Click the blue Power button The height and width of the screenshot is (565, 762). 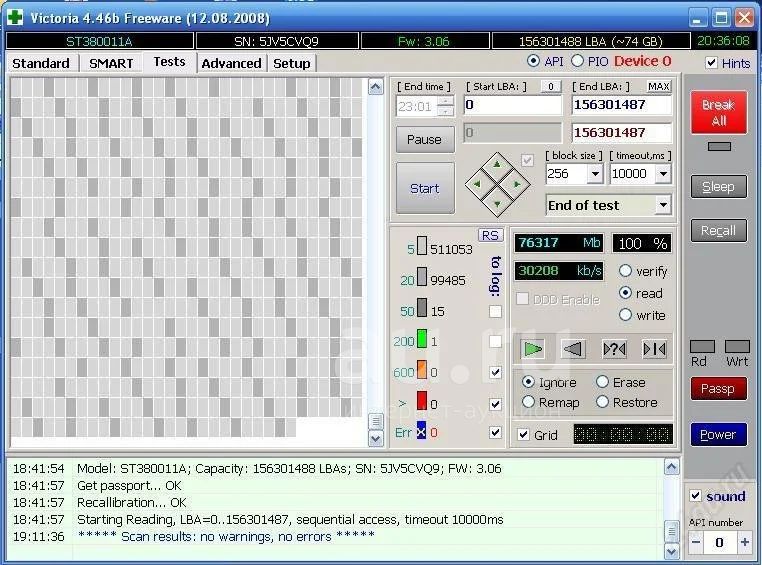(x=719, y=434)
